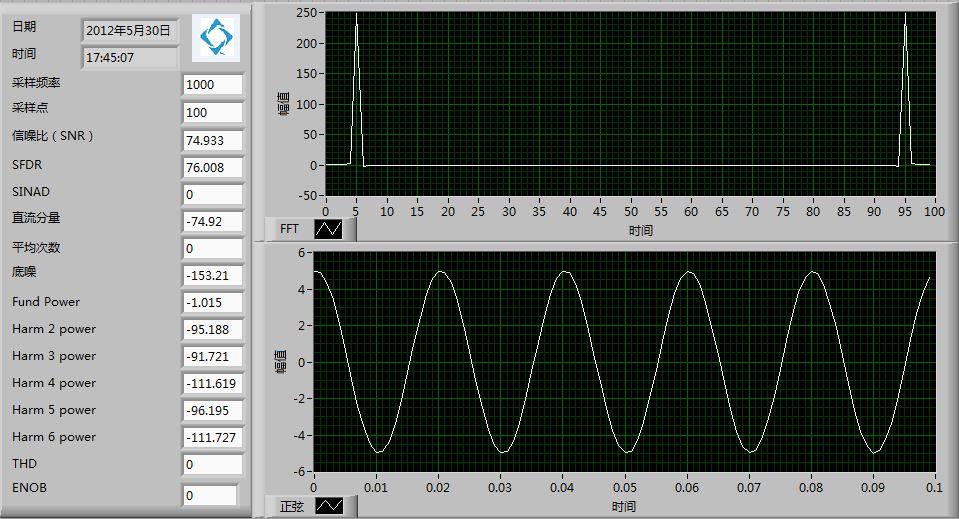The width and height of the screenshot is (959, 519).
Task: Click the Harm 5 power value -96.195
Action: 212,410
